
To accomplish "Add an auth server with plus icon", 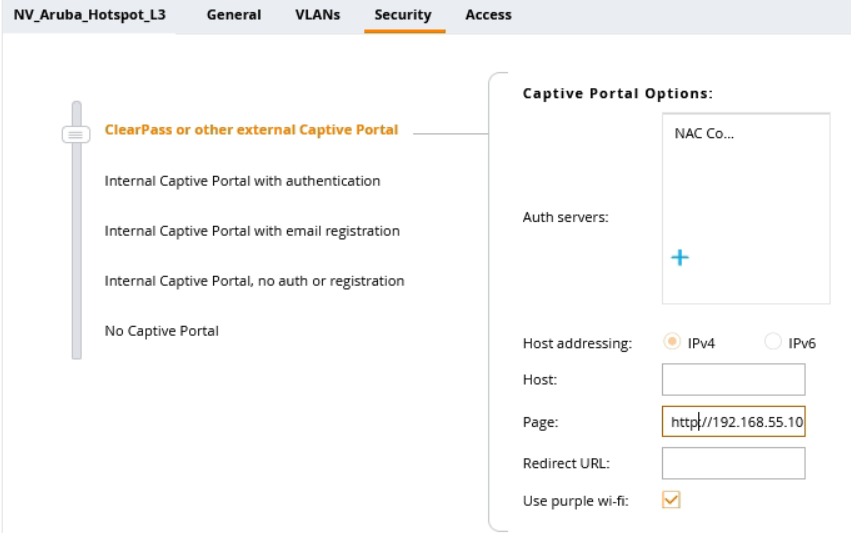I will [x=680, y=257].
